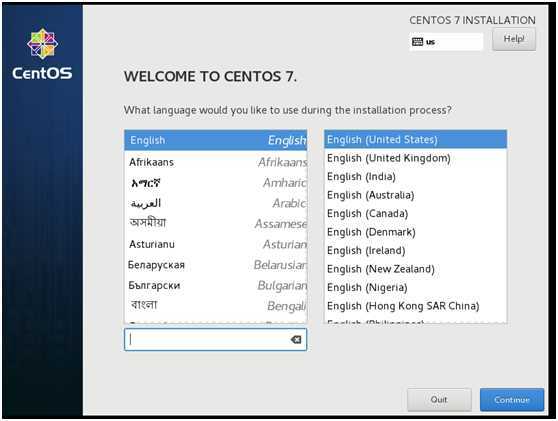The image size is (558, 421).
Task: Click the Continue button
Action: (x=512, y=400)
